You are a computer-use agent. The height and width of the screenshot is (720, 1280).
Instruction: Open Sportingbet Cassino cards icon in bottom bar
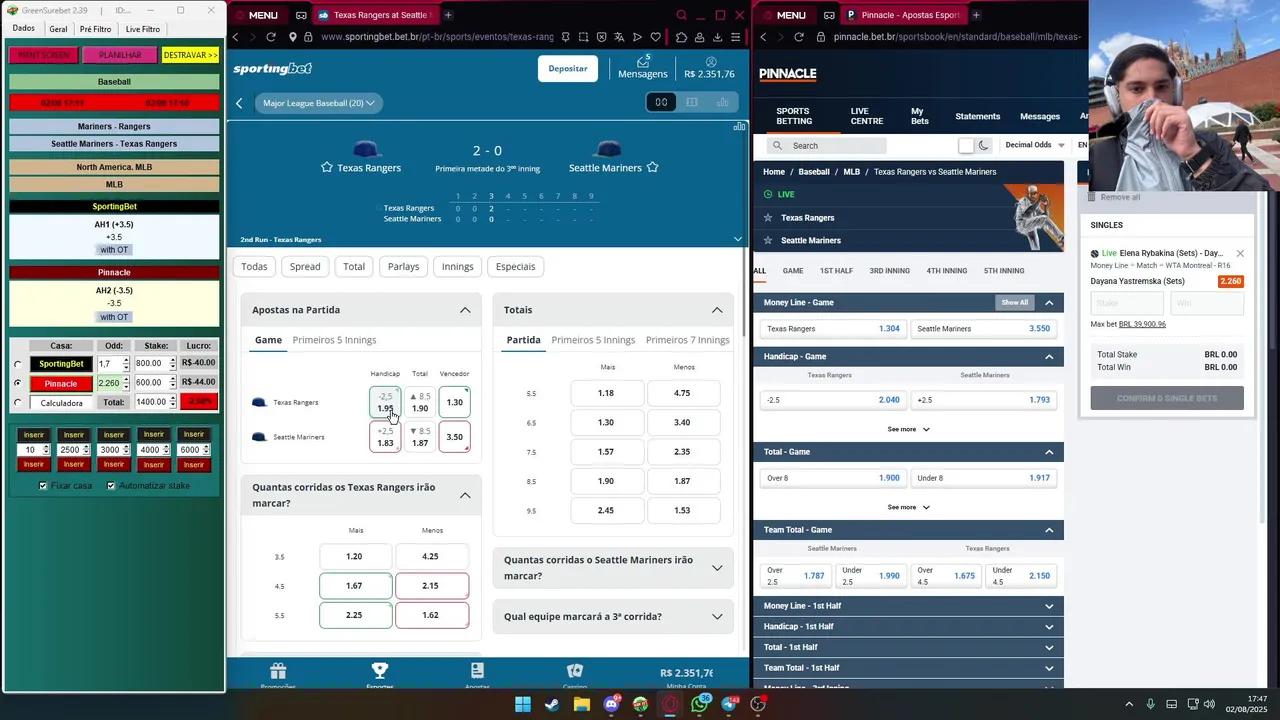pyautogui.click(x=574, y=671)
